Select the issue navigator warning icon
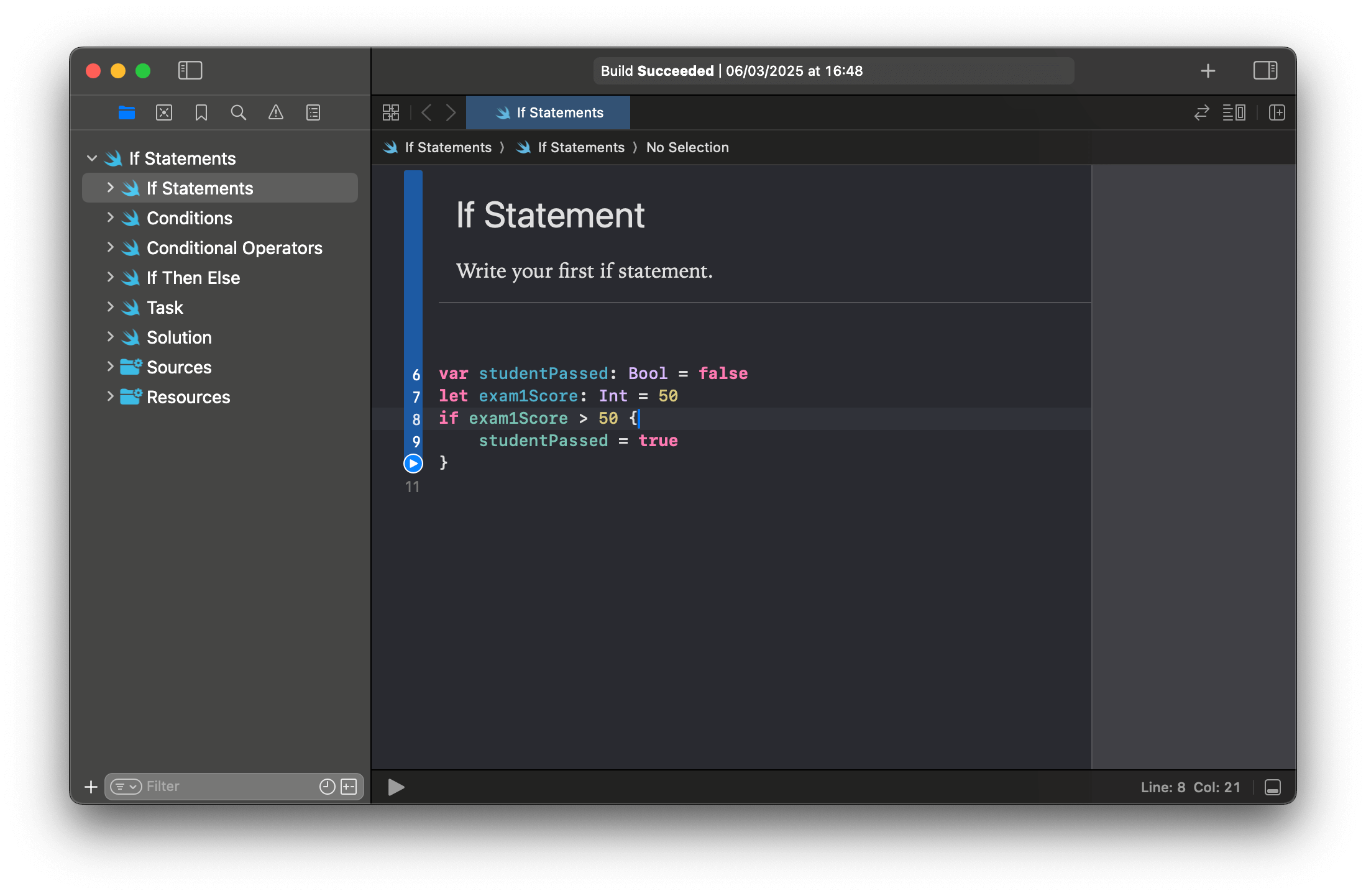The width and height of the screenshot is (1366, 896). click(276, 112)
